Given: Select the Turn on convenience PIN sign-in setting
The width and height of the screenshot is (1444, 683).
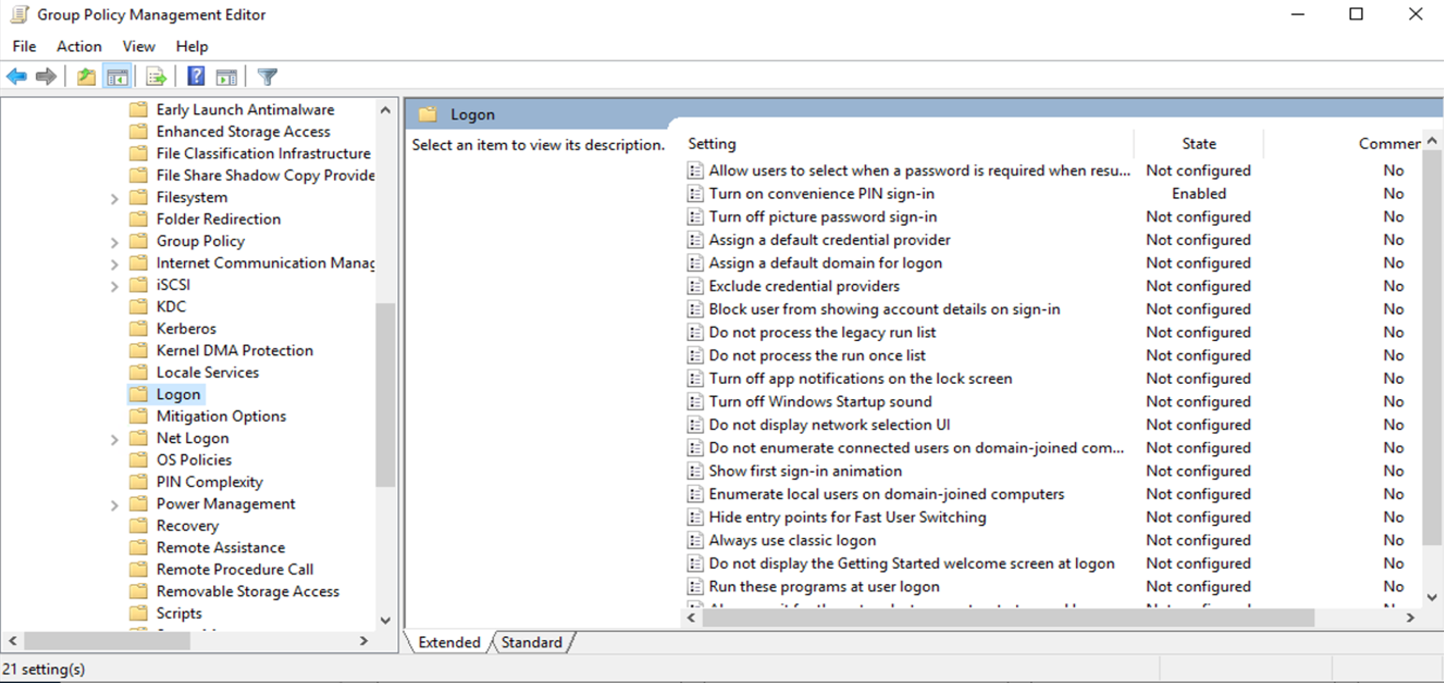Looking at the screenshot, I should click(821, 194).
